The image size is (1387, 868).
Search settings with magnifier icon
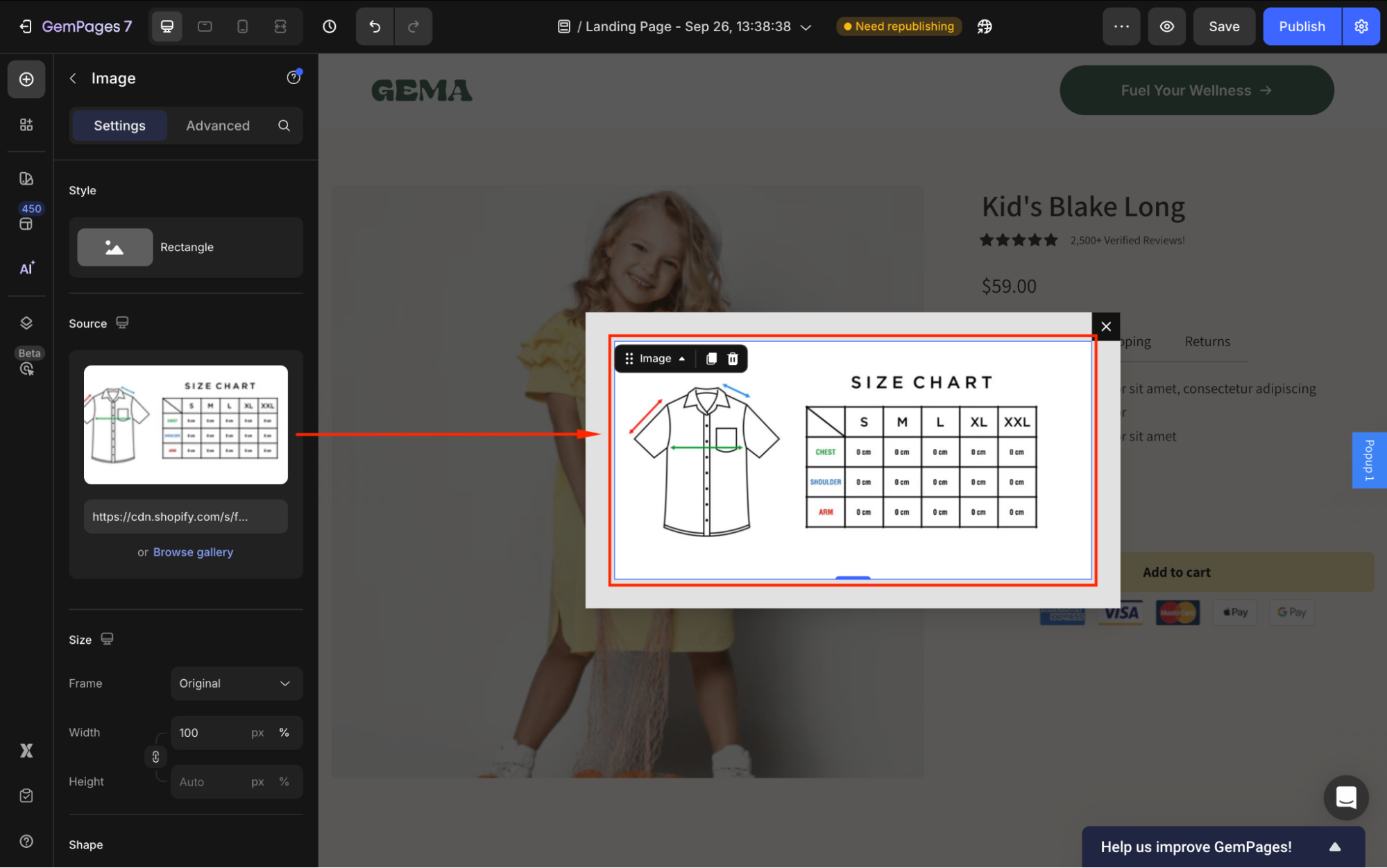(284, 126)
